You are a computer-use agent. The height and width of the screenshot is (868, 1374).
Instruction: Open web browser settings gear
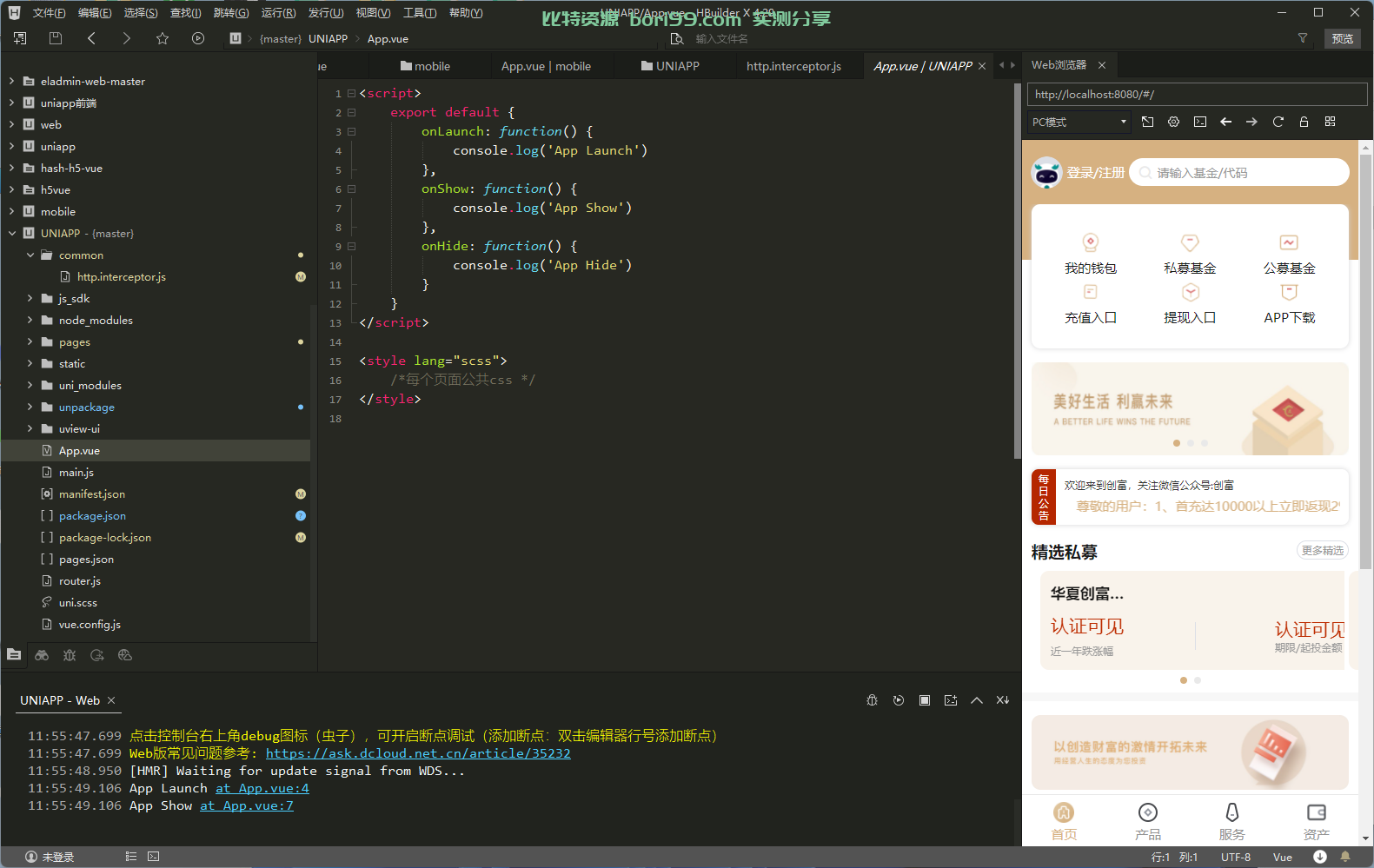pyautogui.click(x=1174, y=122)
